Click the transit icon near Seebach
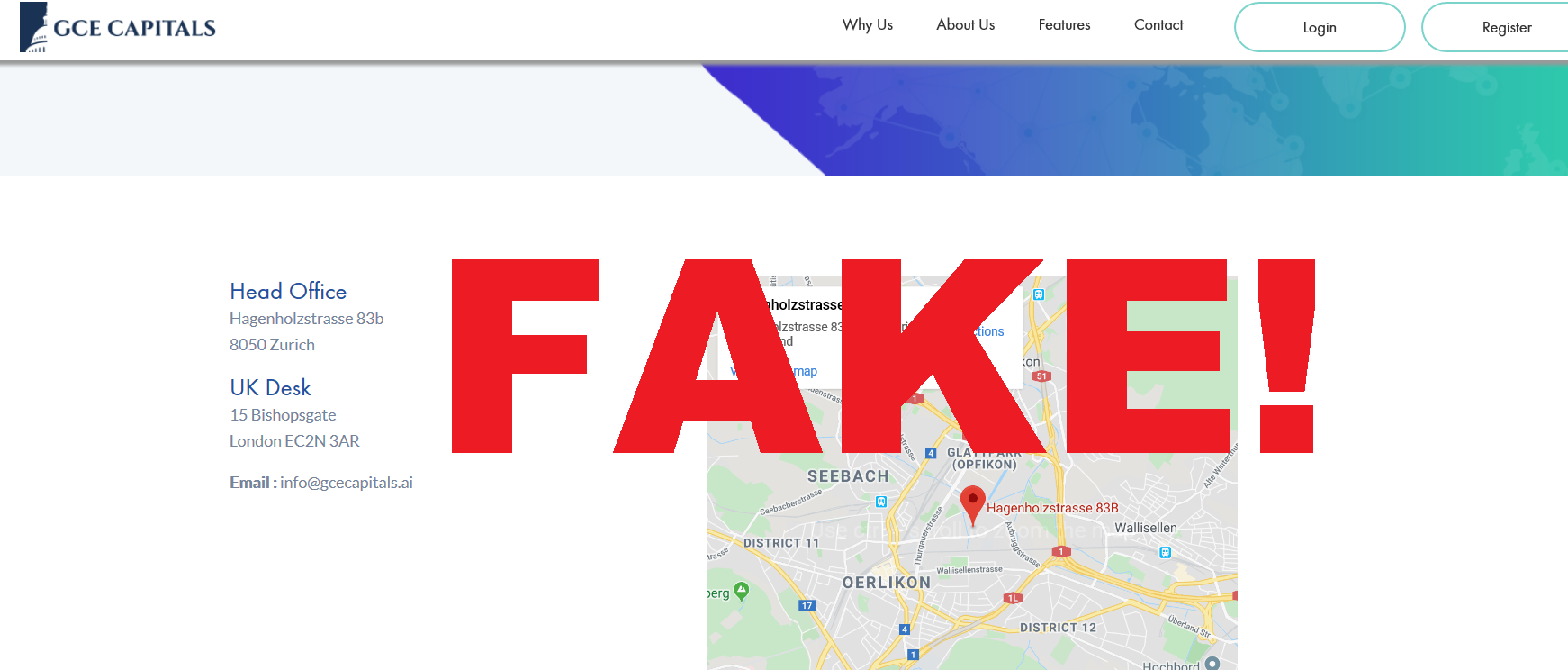Screen dimensions: 1568x670 (881, 502)
